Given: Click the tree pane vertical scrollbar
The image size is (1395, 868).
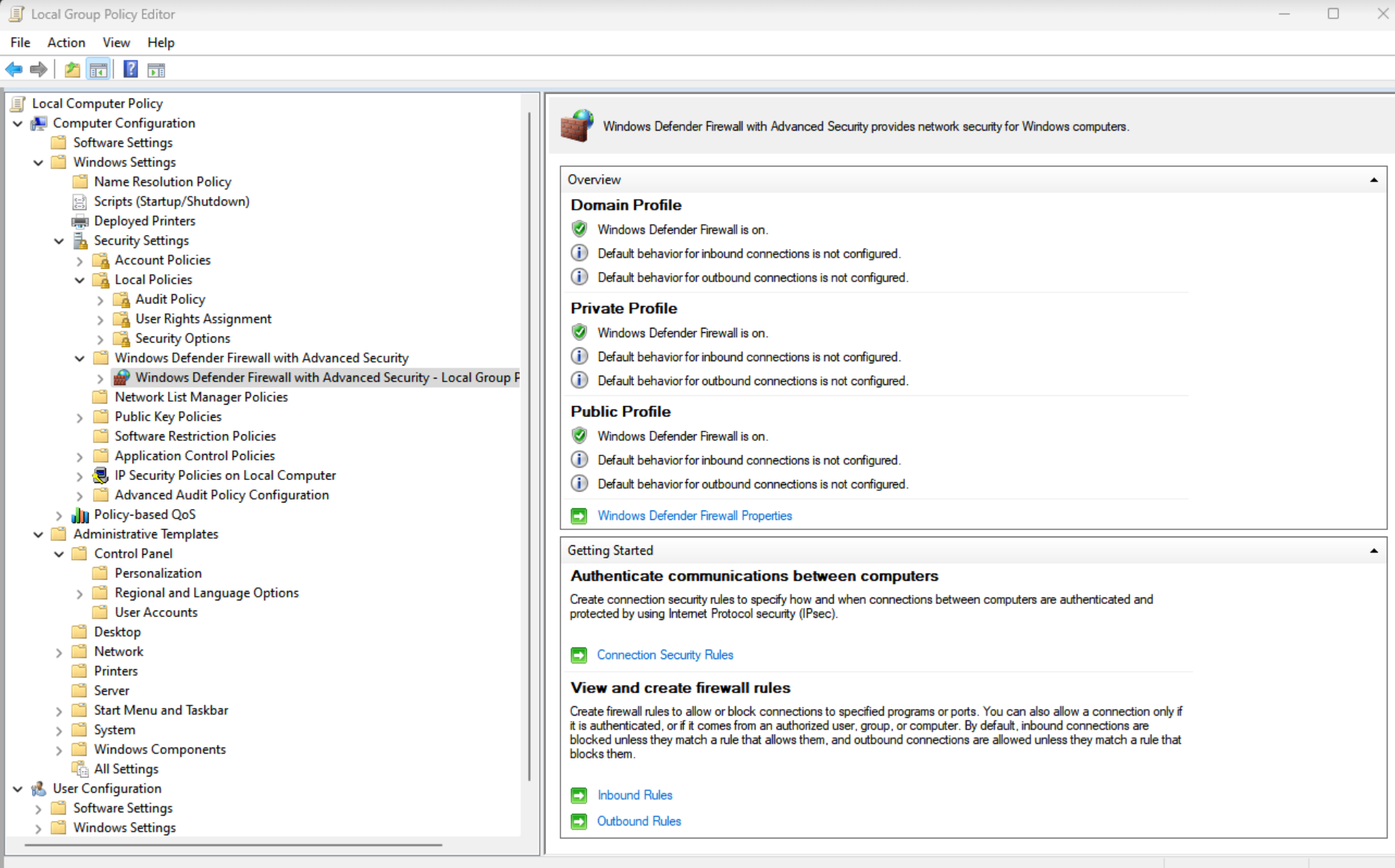Looking at the screenshot, I should click(x=529, y=446).
